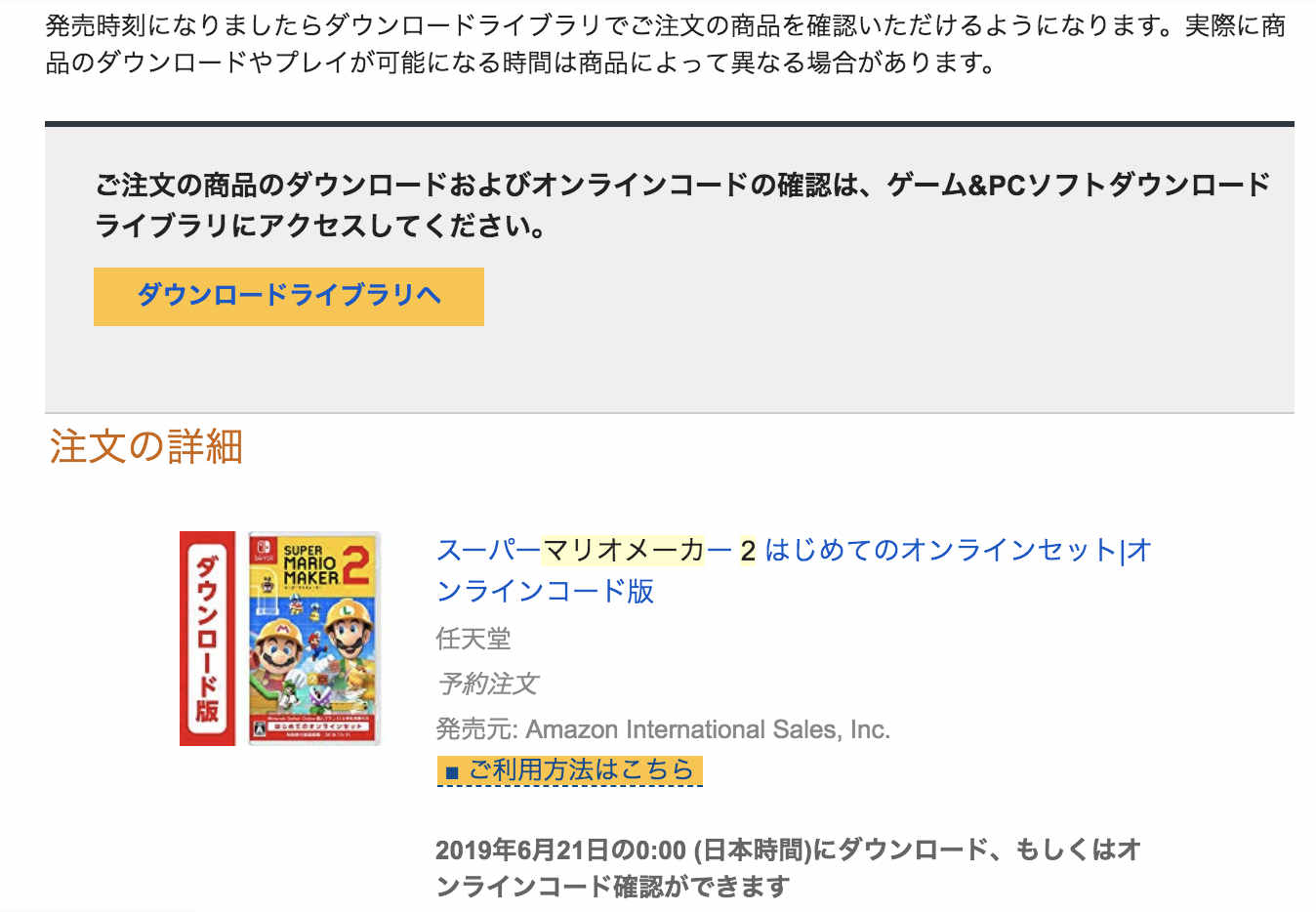Click the red numeral 2 on cover art
The width and height of the screenshot is (1316, 912).
point(355,564)
